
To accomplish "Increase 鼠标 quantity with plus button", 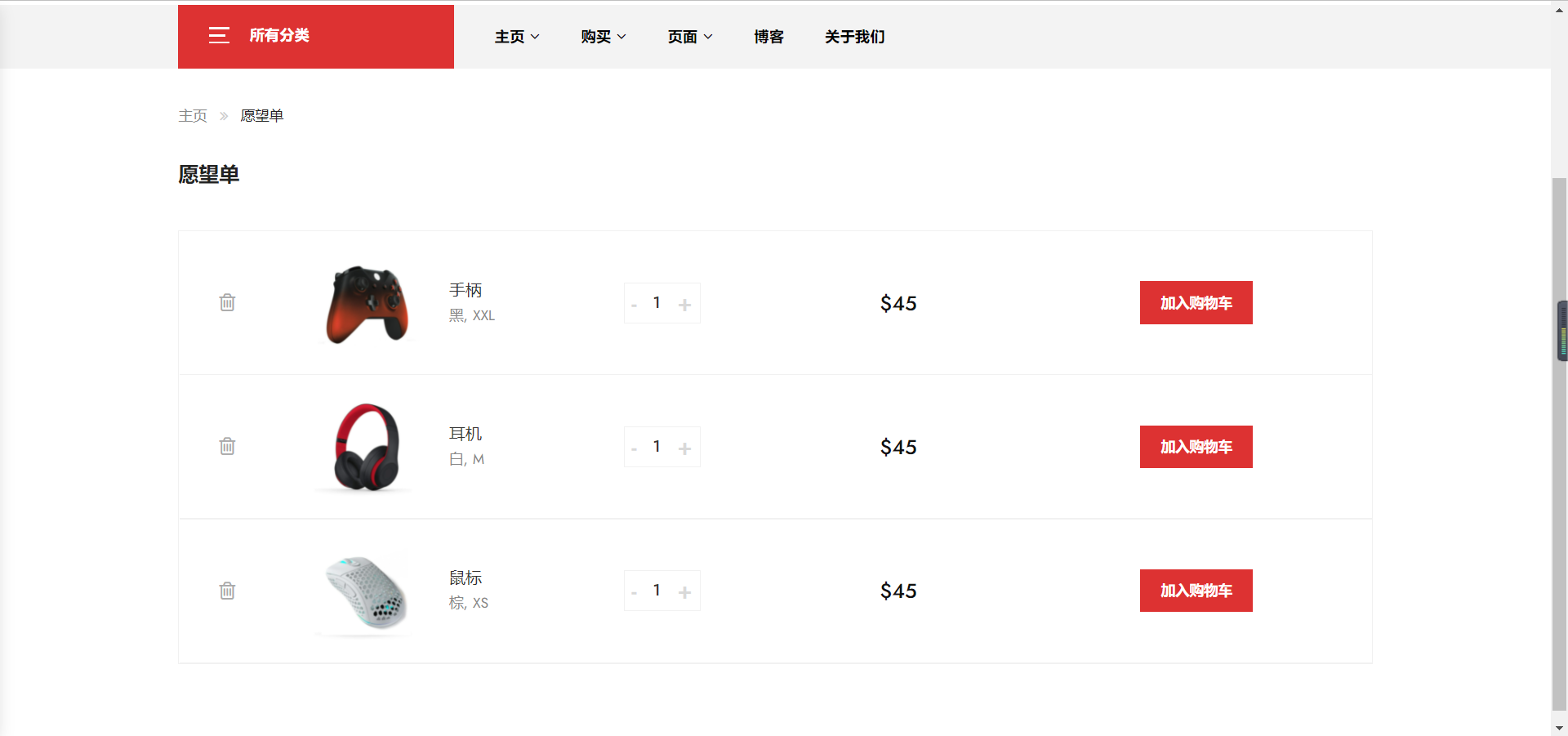I will [x=684, y=592].
